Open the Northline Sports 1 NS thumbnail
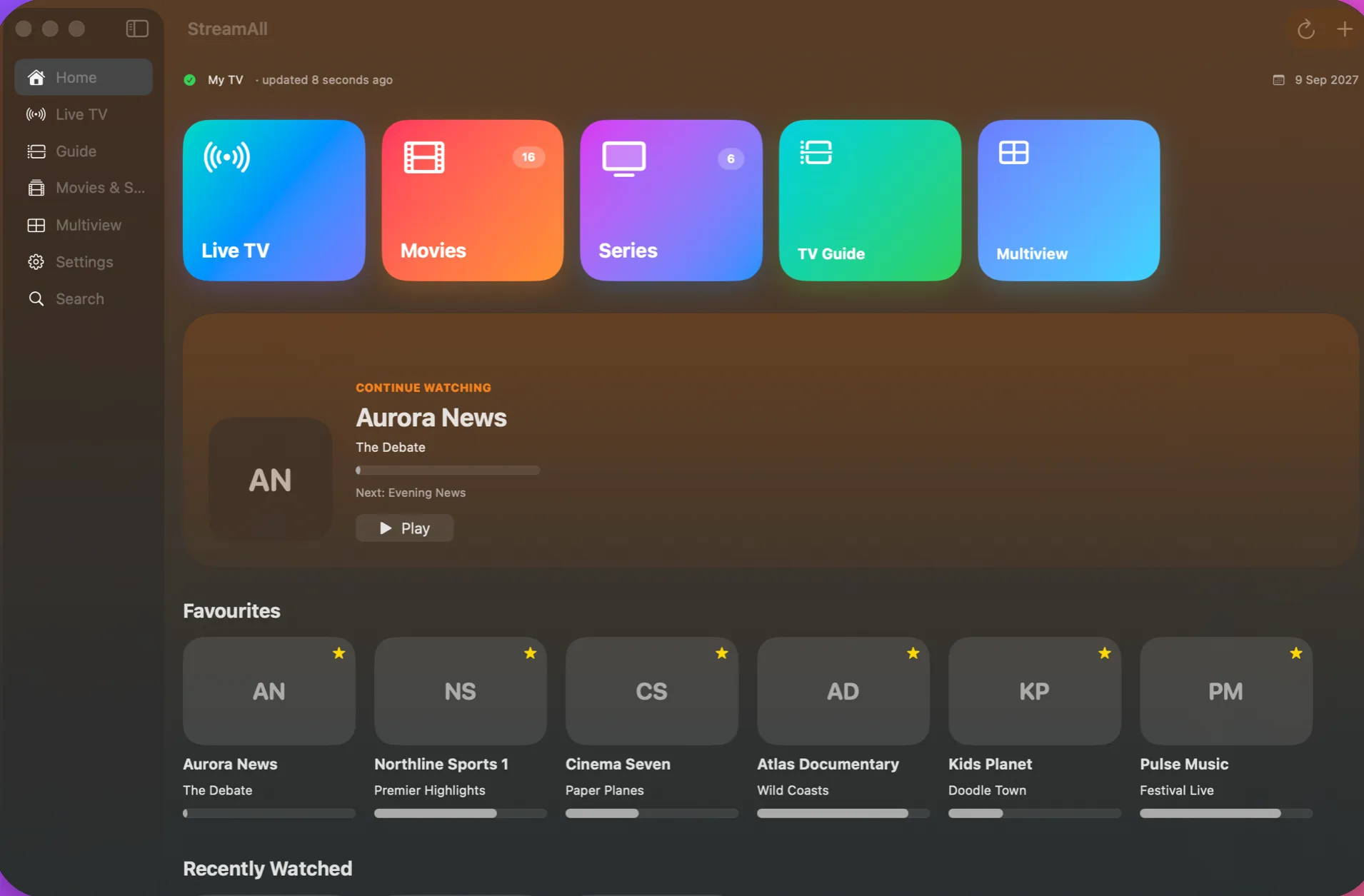 (461, 691)
